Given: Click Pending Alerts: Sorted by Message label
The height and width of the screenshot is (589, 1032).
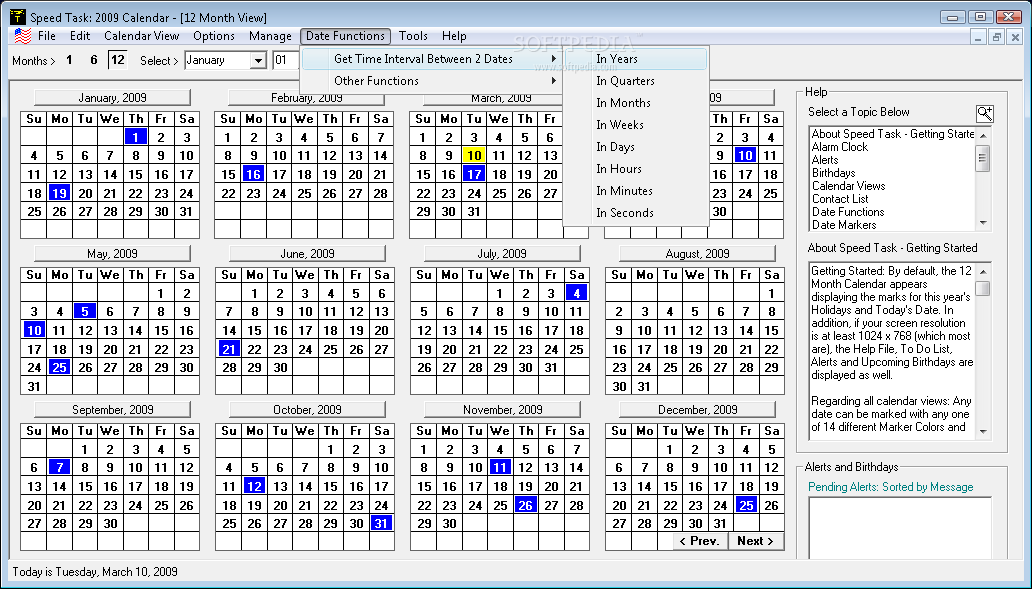Looking at the screenshot, I should 890,487.
